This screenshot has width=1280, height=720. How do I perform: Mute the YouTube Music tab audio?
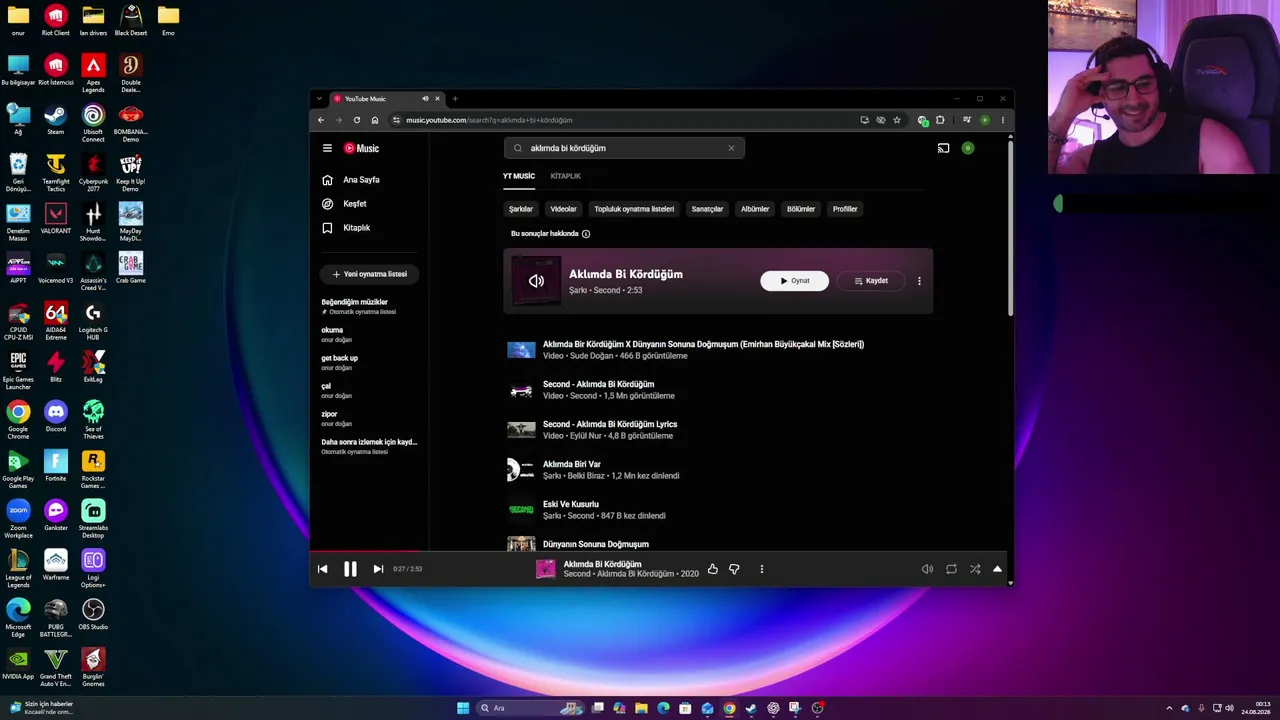coord(425,99)
